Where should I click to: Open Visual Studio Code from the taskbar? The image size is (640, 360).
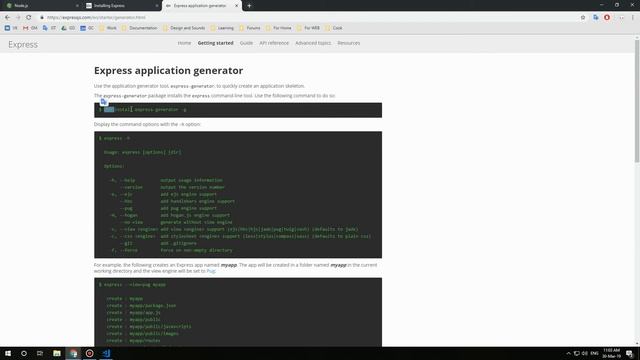pos(106,353)
